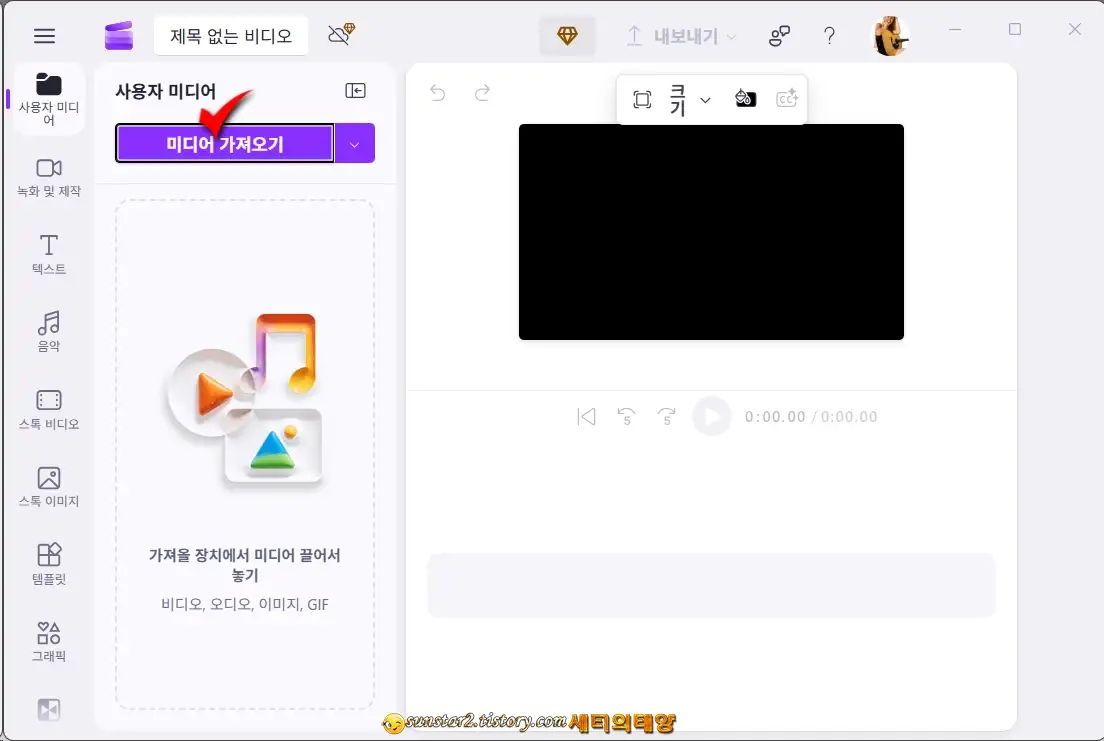Open help via the question mark button
This screenshot has height=741, width=1104.
tap(830, 35)
